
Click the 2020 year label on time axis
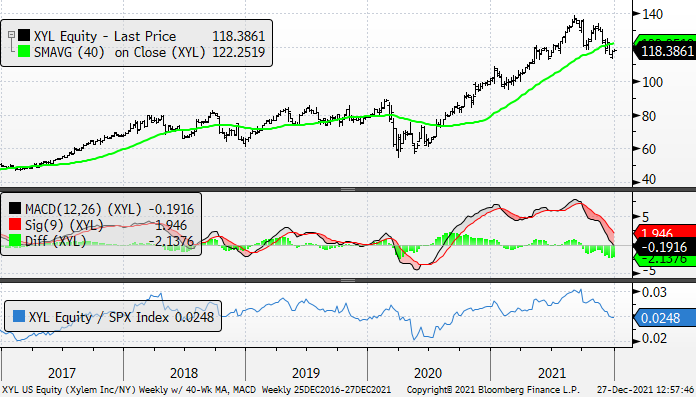pos(429,373)
